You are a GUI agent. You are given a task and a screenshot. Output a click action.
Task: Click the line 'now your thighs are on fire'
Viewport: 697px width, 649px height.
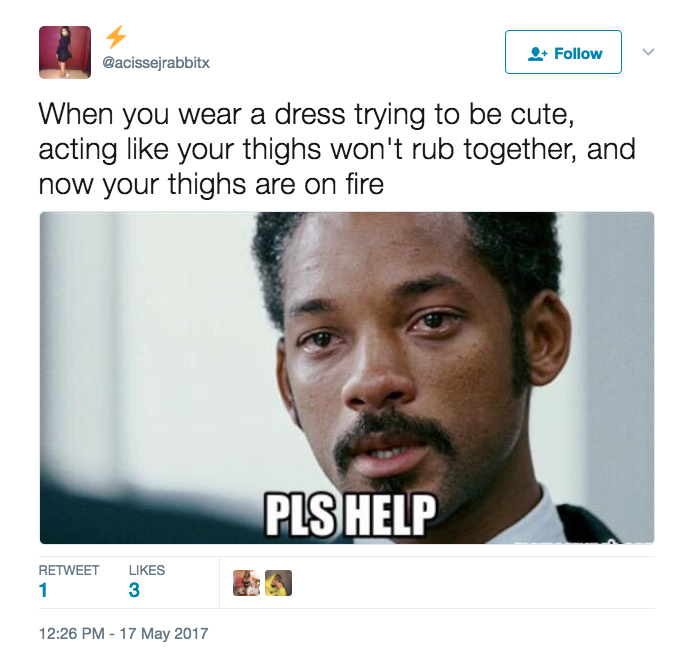click(x=211, y=184)
